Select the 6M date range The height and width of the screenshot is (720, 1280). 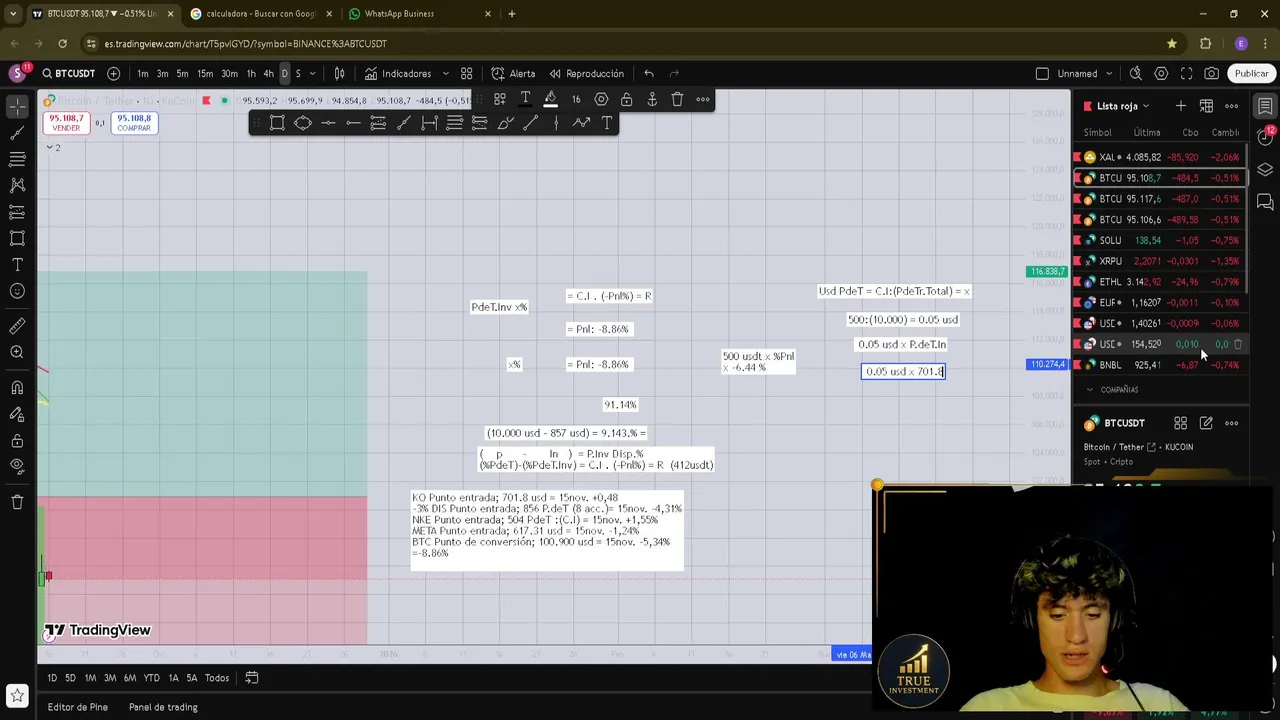click(129, 678)
